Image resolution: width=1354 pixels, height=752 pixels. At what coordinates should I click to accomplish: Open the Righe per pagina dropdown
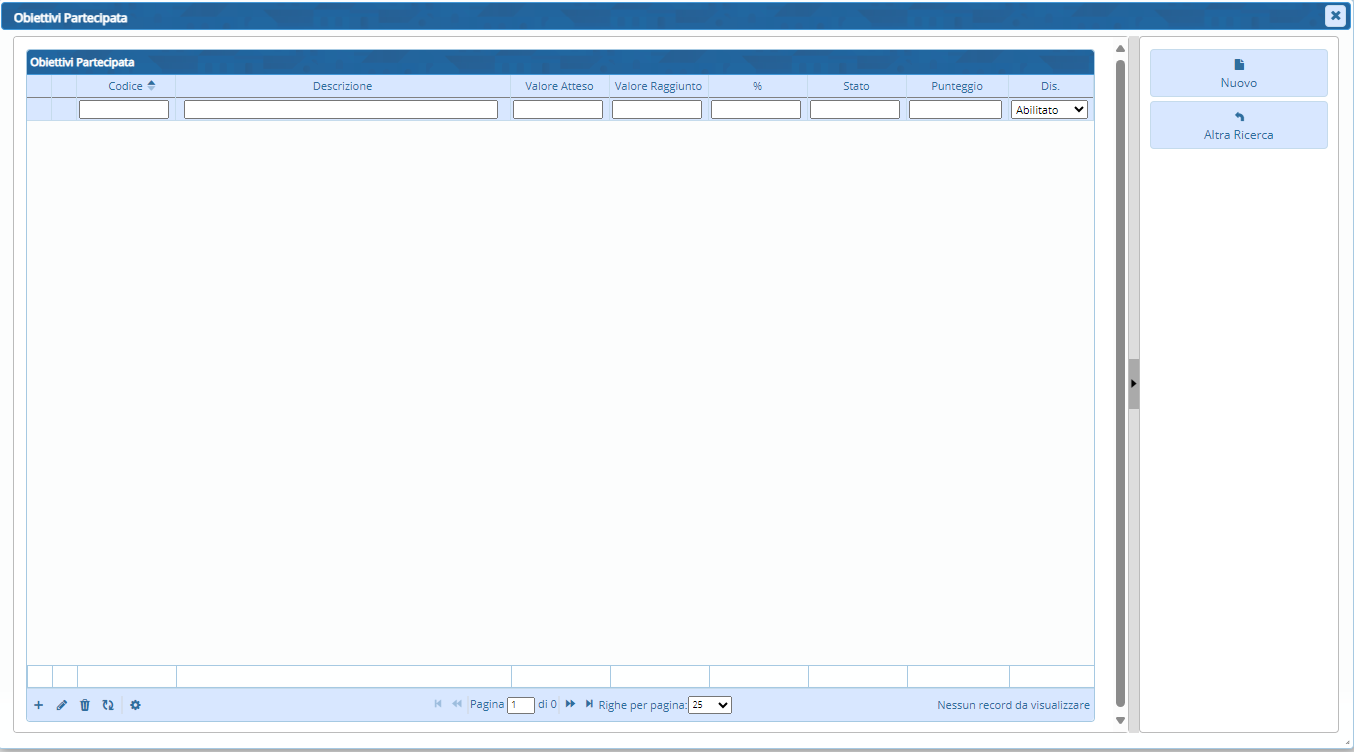pos(710,705)
